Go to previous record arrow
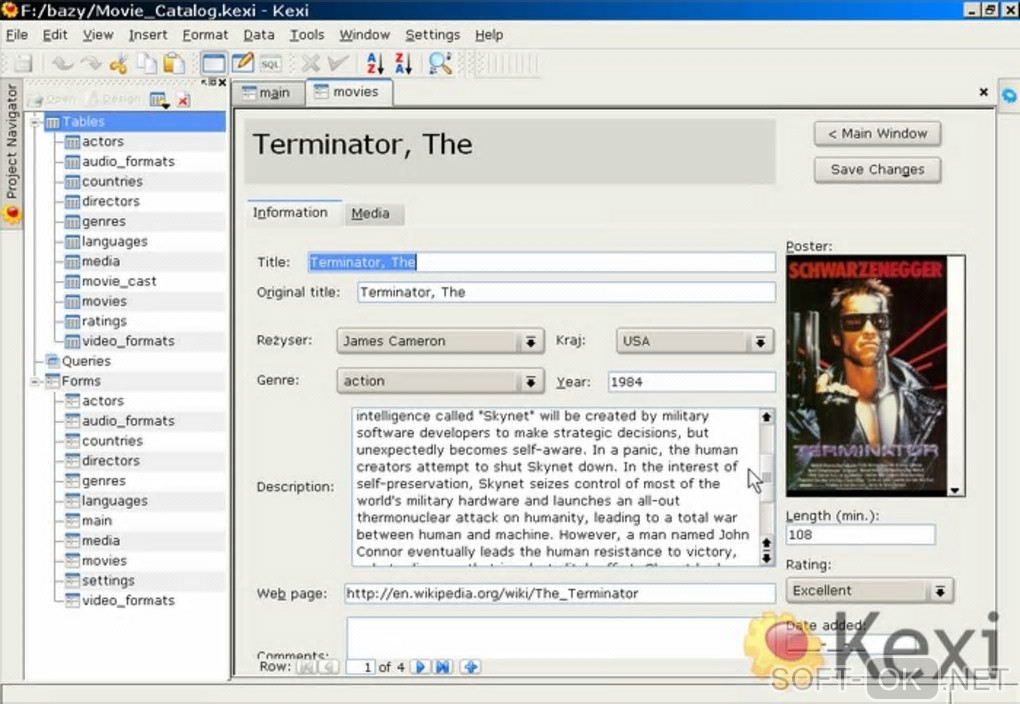1020x704 pixels. (329, 667)
